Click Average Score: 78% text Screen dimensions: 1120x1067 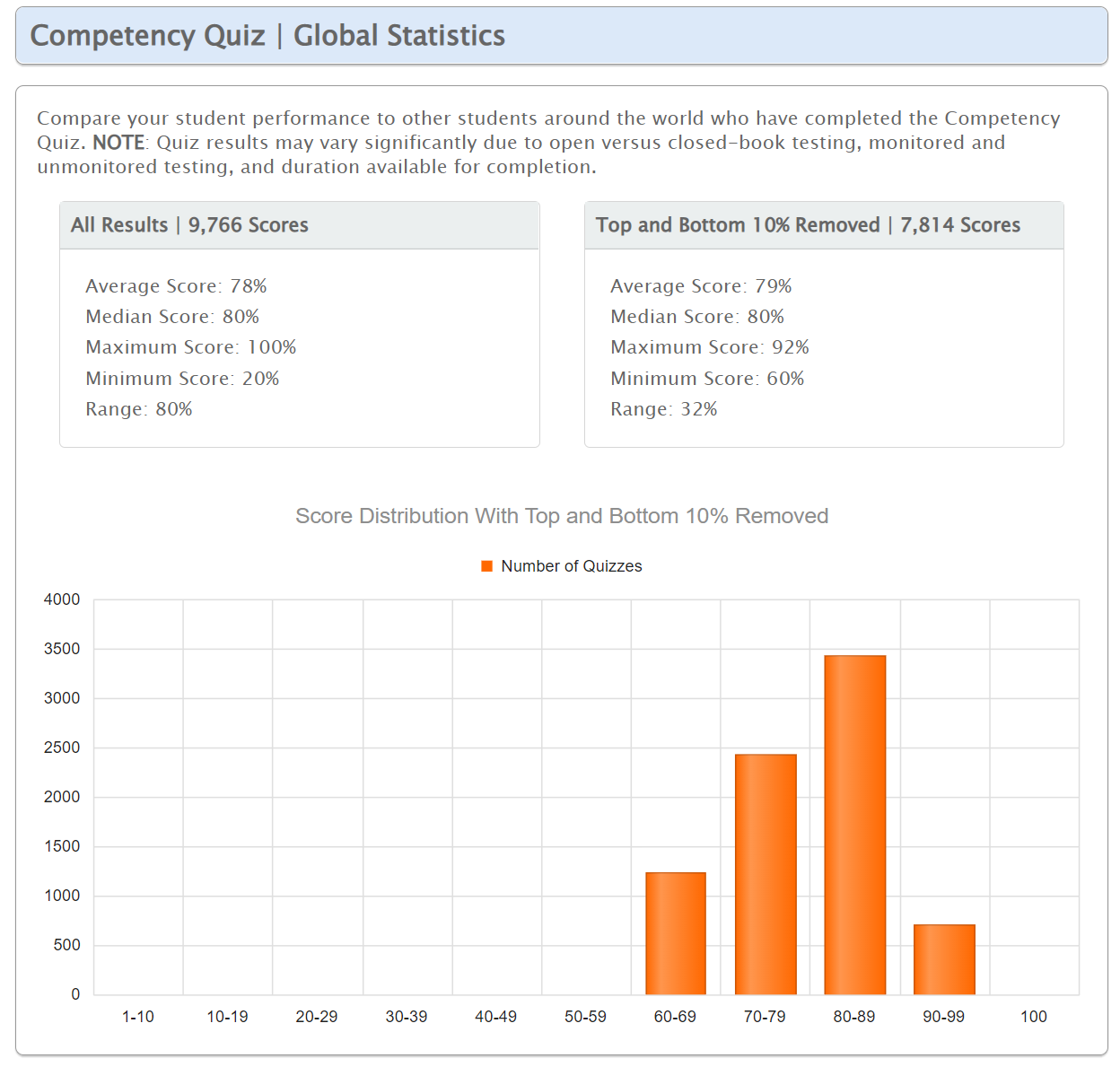click(176, 286)
